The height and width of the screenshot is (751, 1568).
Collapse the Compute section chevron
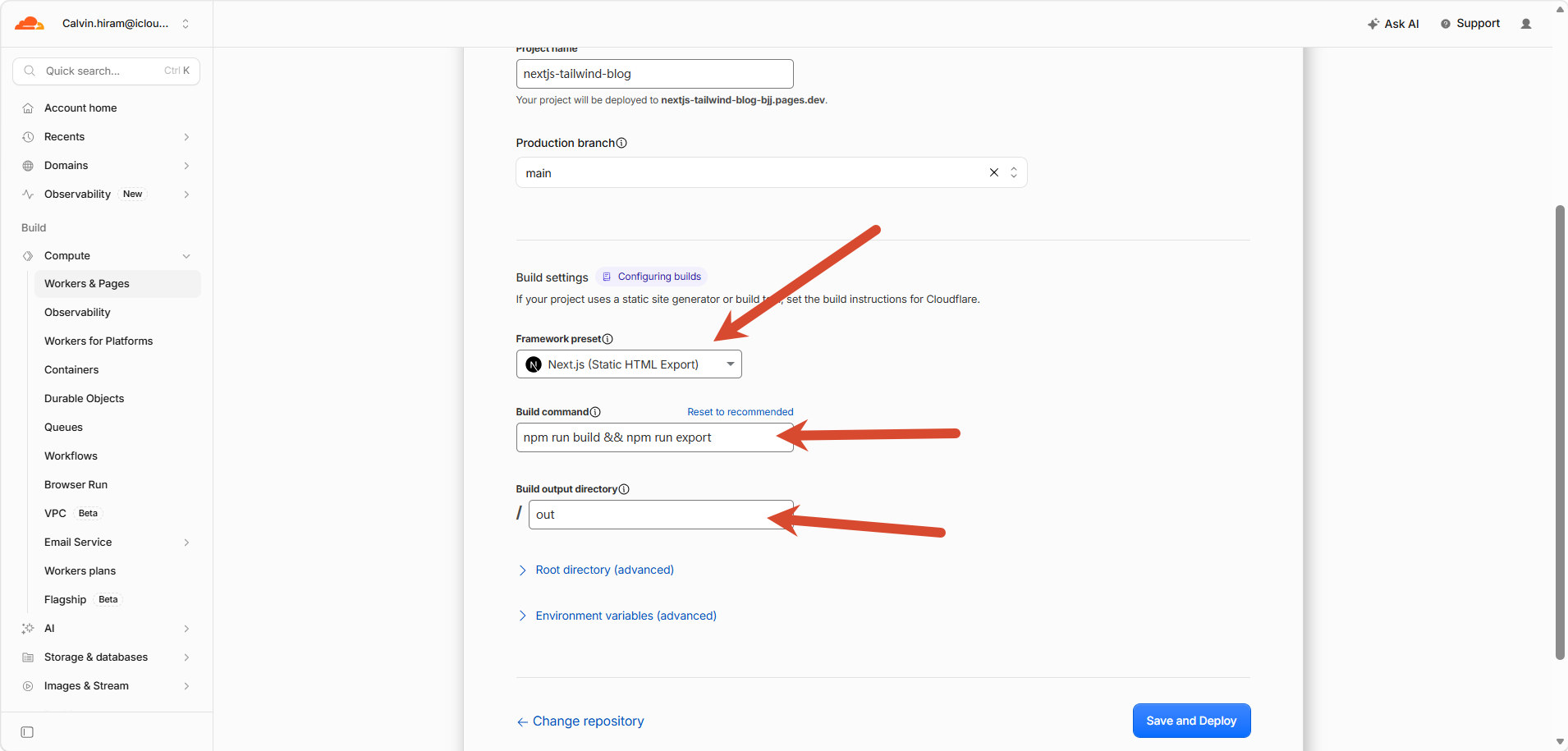coord(186,256)
